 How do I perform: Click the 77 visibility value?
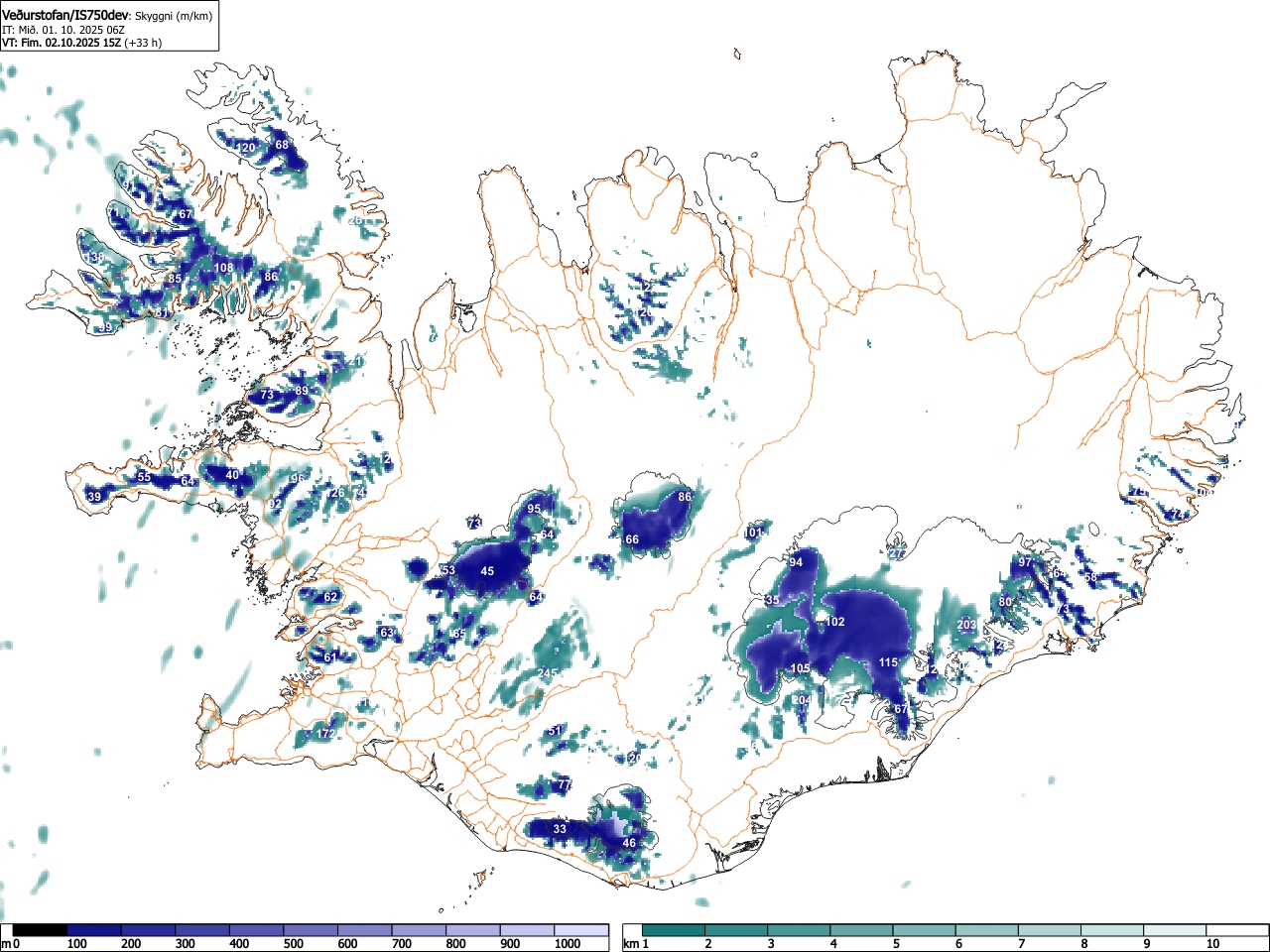564,784
